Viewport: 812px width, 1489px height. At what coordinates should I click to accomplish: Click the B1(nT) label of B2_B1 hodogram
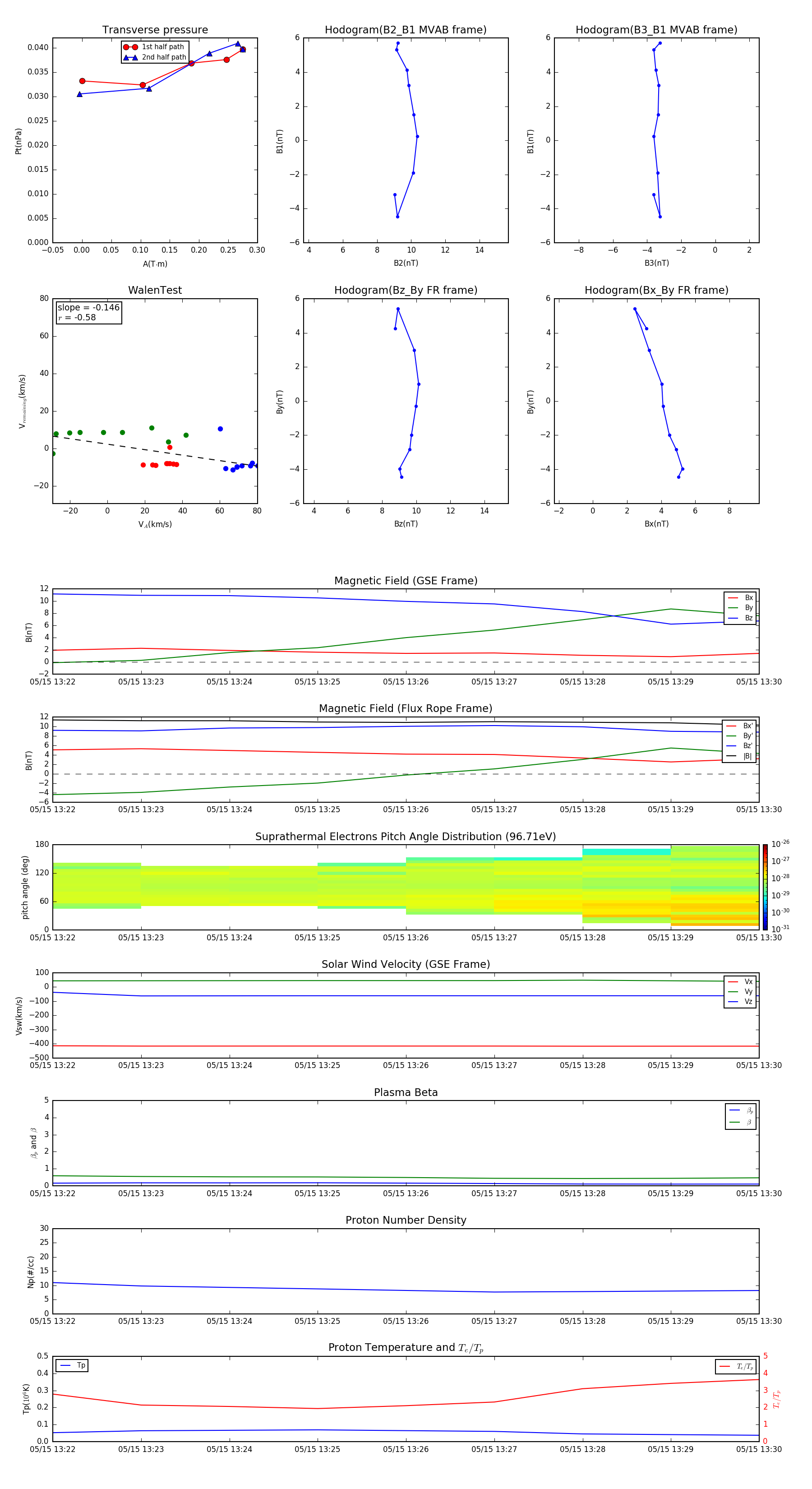(280, 141)
